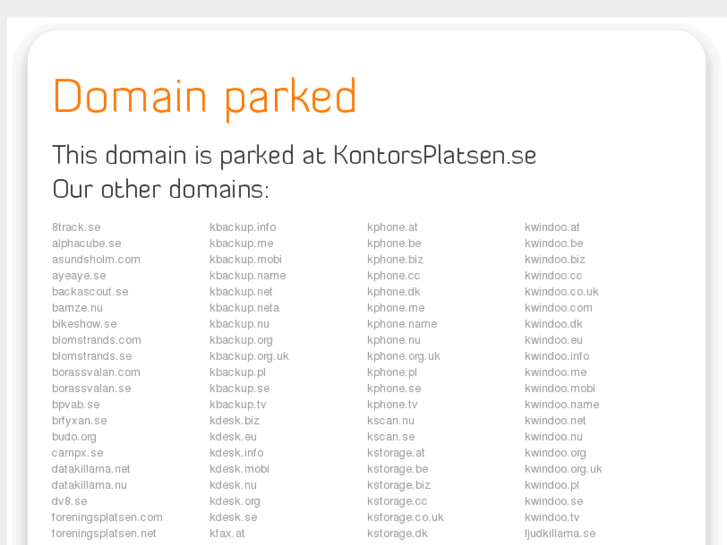Open kstorage.co.uk domain link
This screenshot has height=545, width=727.
(405, 517)
